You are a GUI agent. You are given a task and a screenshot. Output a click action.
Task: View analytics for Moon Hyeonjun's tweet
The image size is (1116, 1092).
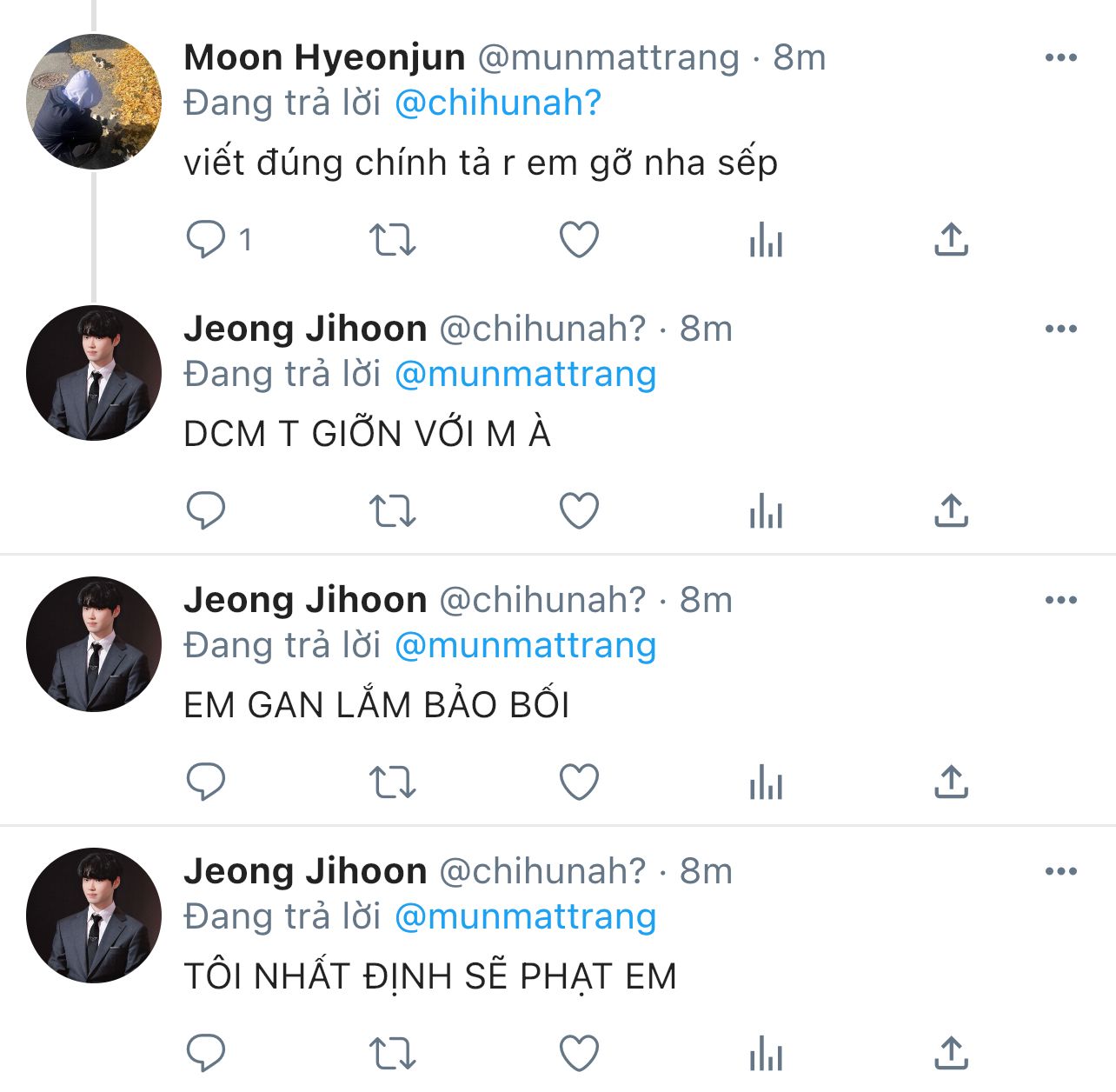(x=766, y=239)
